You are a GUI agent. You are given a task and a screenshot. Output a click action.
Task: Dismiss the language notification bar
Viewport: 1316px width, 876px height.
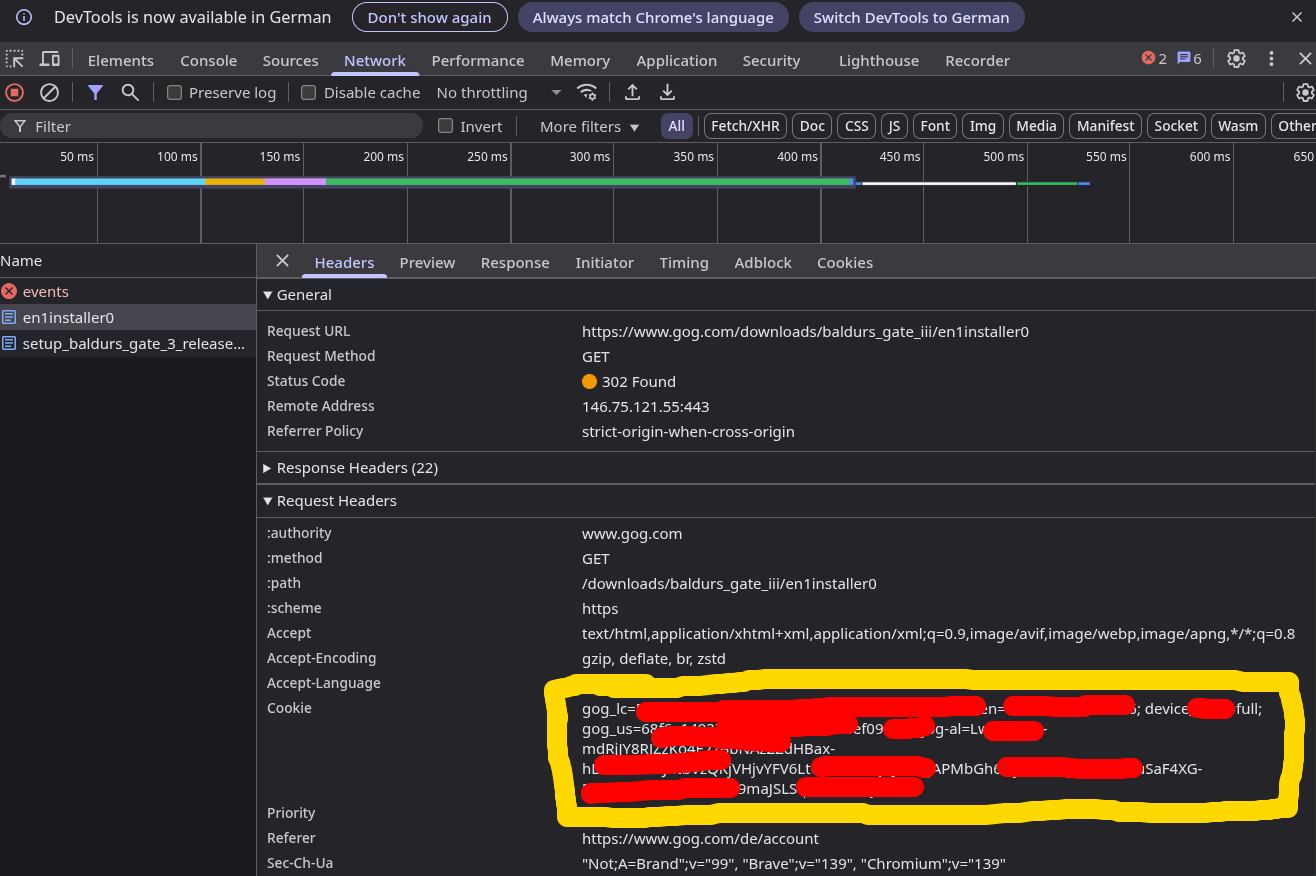(x=1297, y=17)
